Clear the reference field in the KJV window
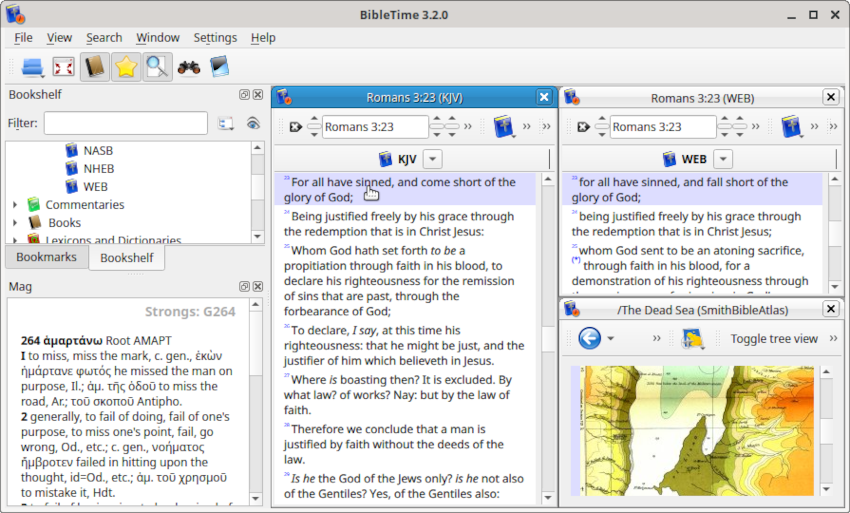Screen dimensions: 850x513 click(295, 127)
